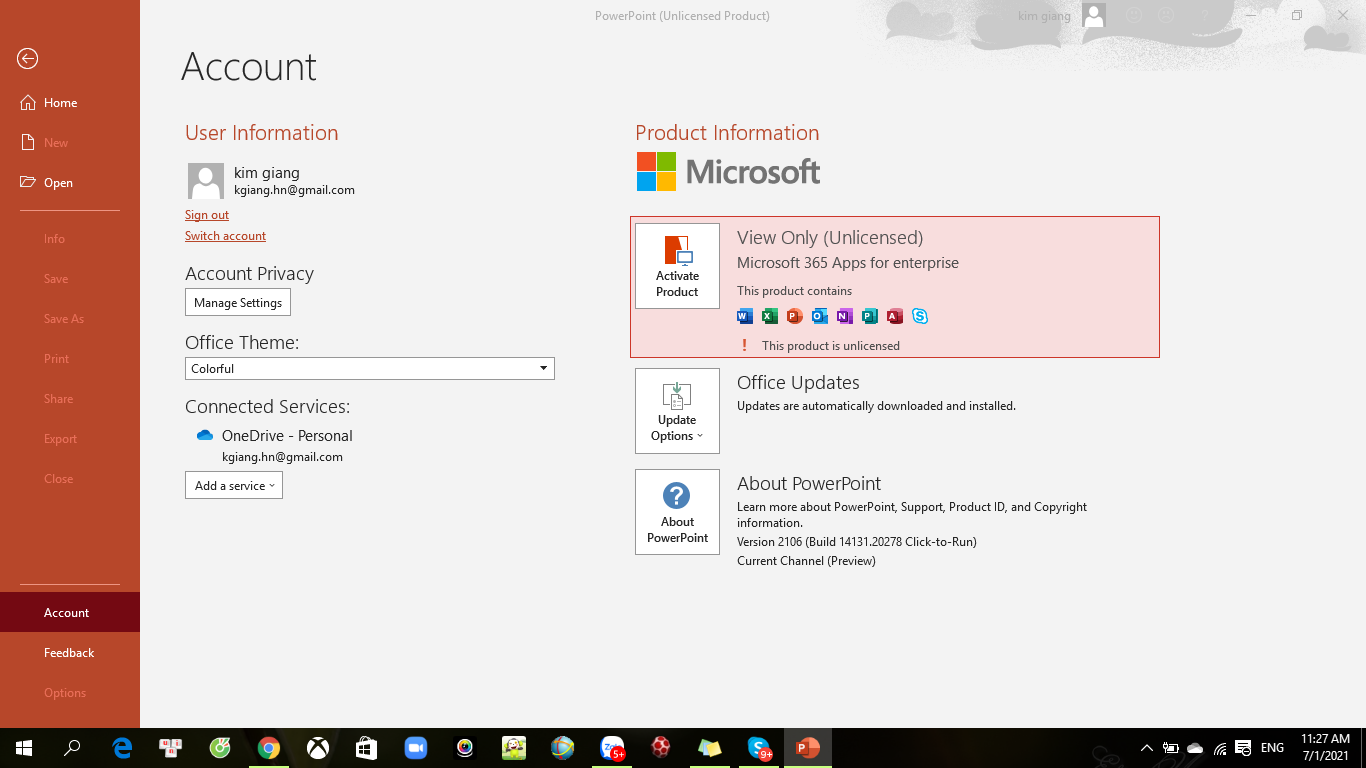This screenshot has width=1366, height=768.
Task: Click the Excel icon in product contents
Action: pos(769,316)
